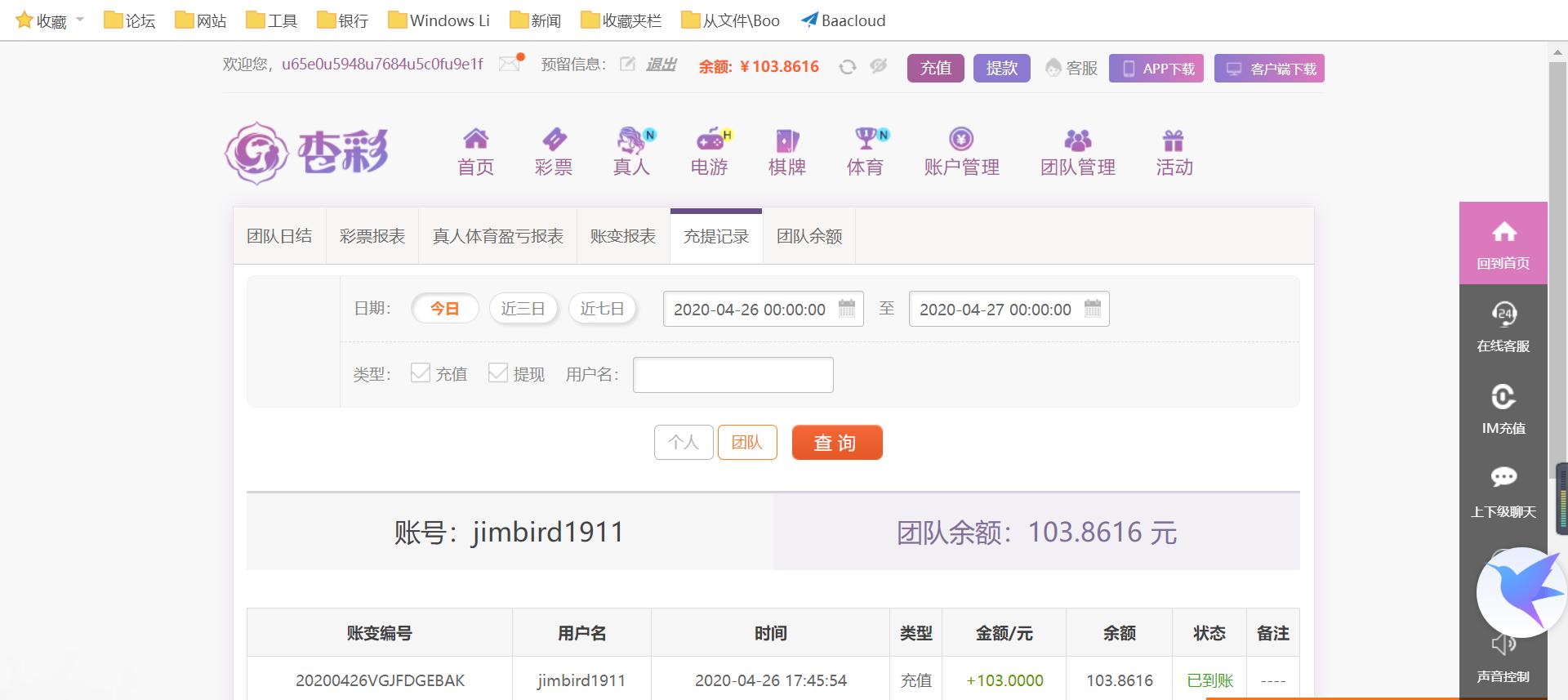Screen dimensions: 1568x700
Task: Select 团队 query scope
Action: coord(747,443)
